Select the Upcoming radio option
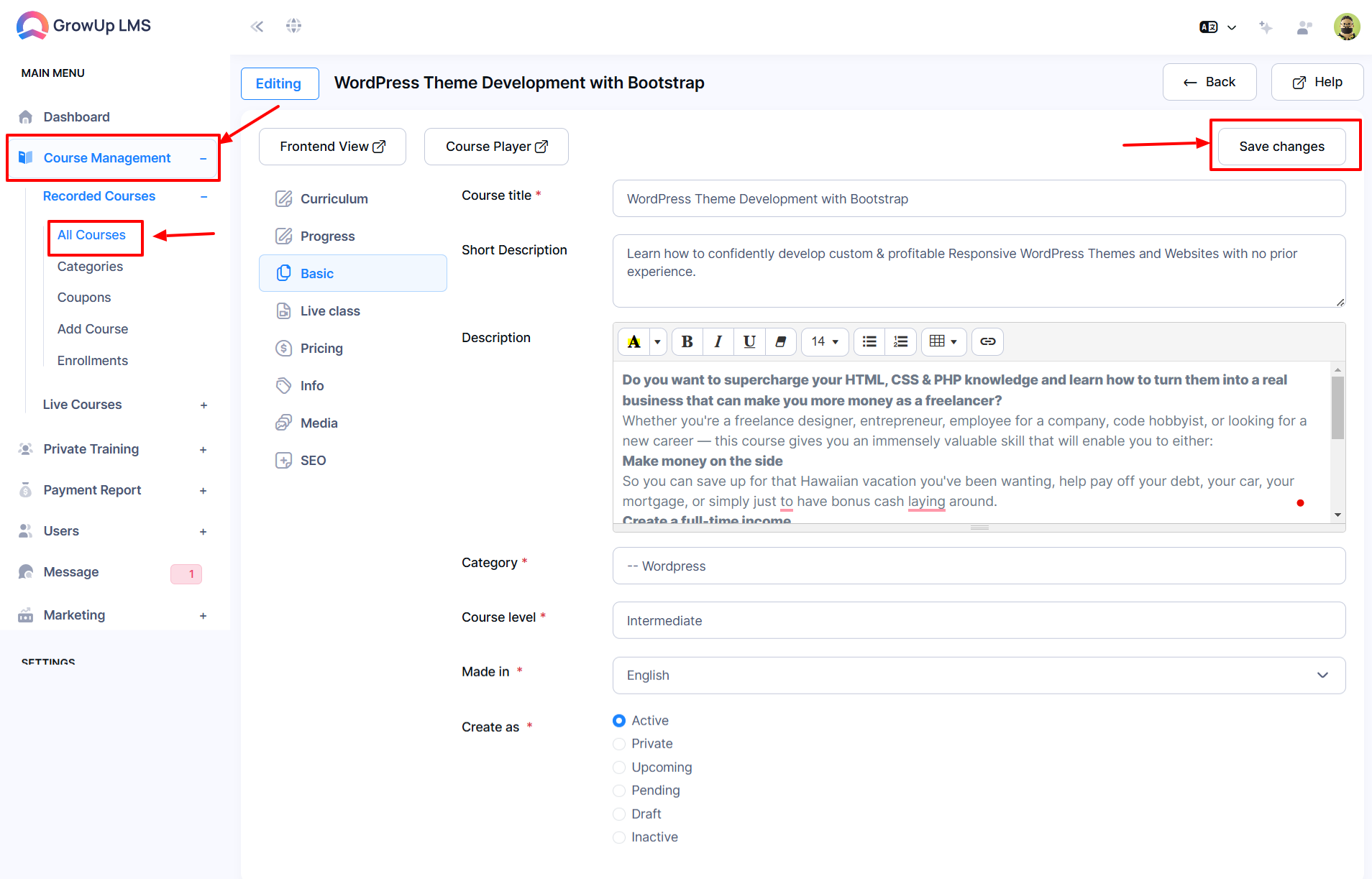This screenshot has width=1372, height=879. click(x=619, y=768)
